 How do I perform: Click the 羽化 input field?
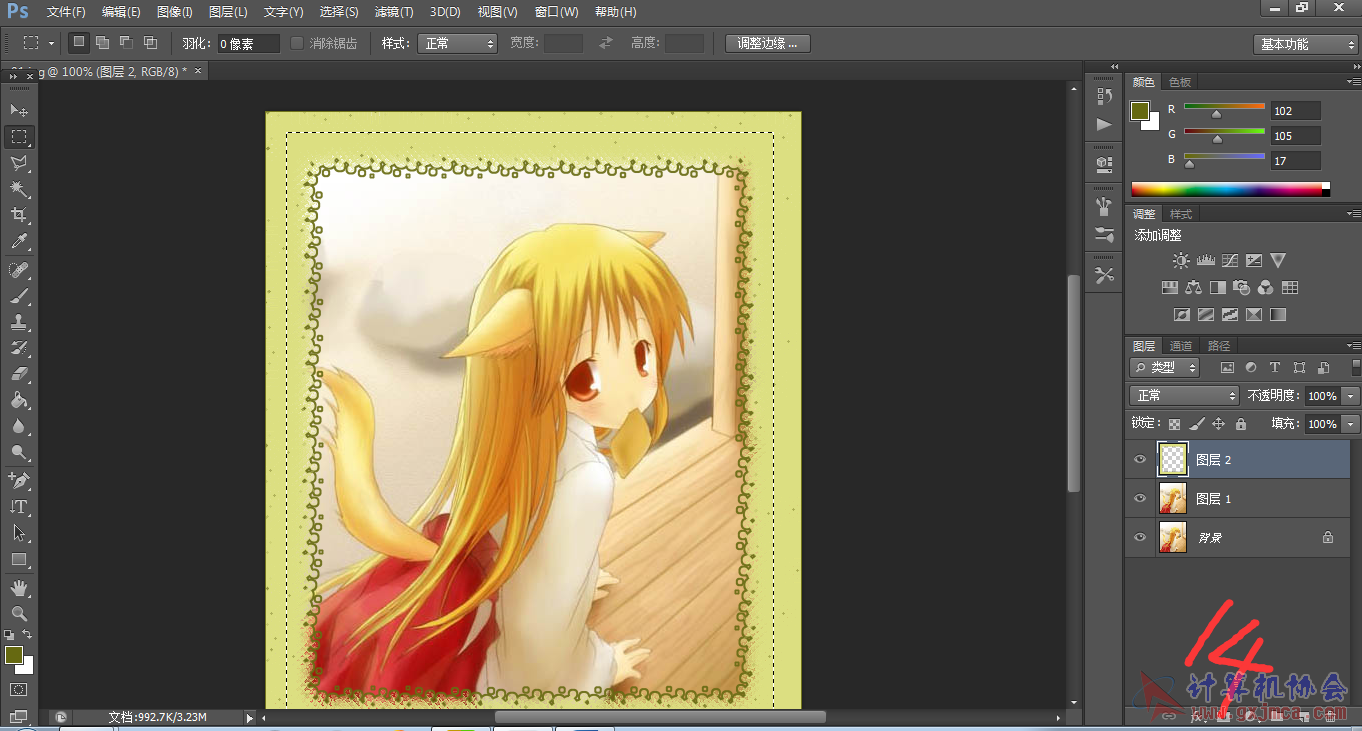[x=249, y=44]
